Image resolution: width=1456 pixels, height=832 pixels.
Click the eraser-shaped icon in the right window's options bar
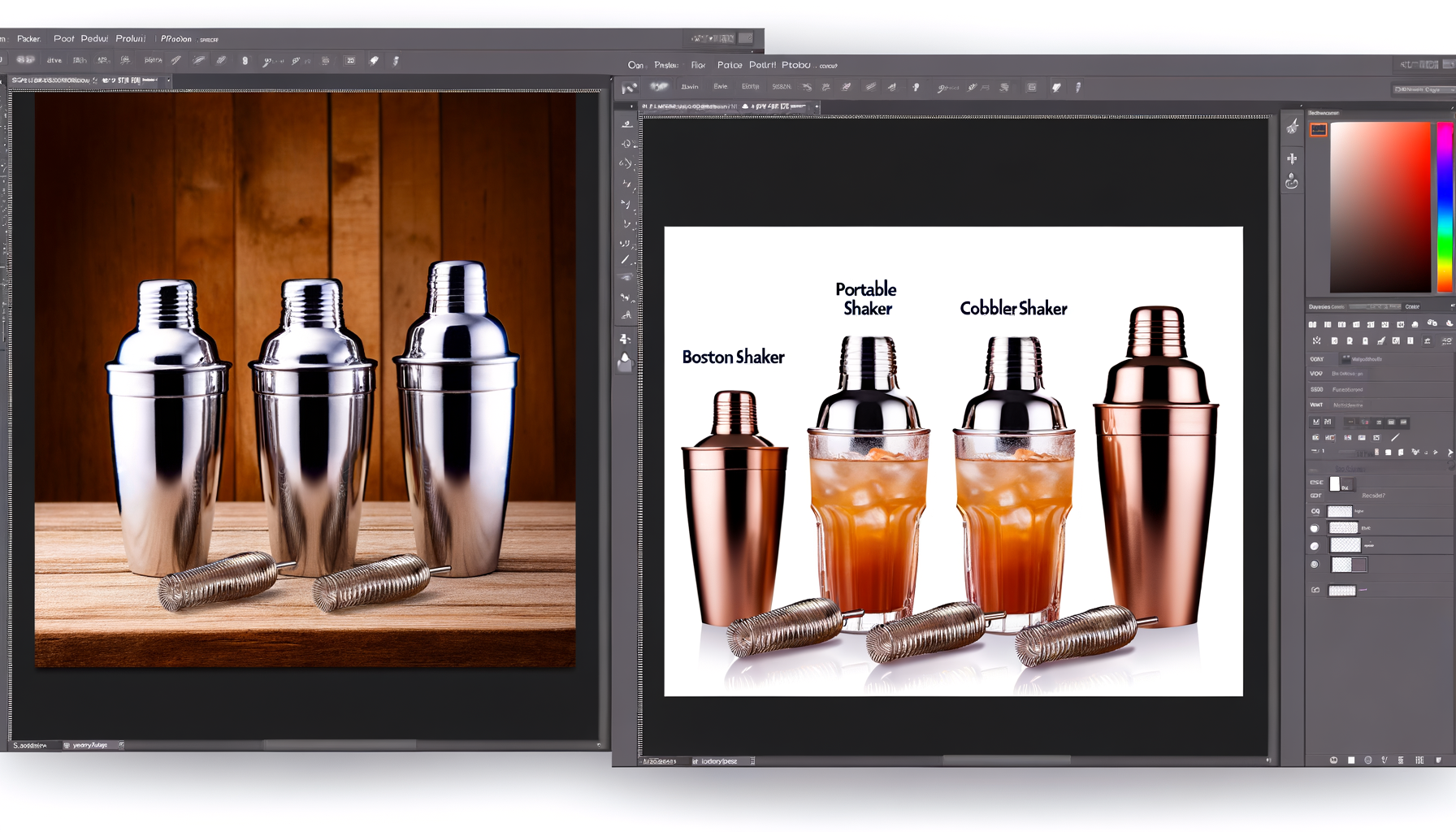coord(1056,88)
